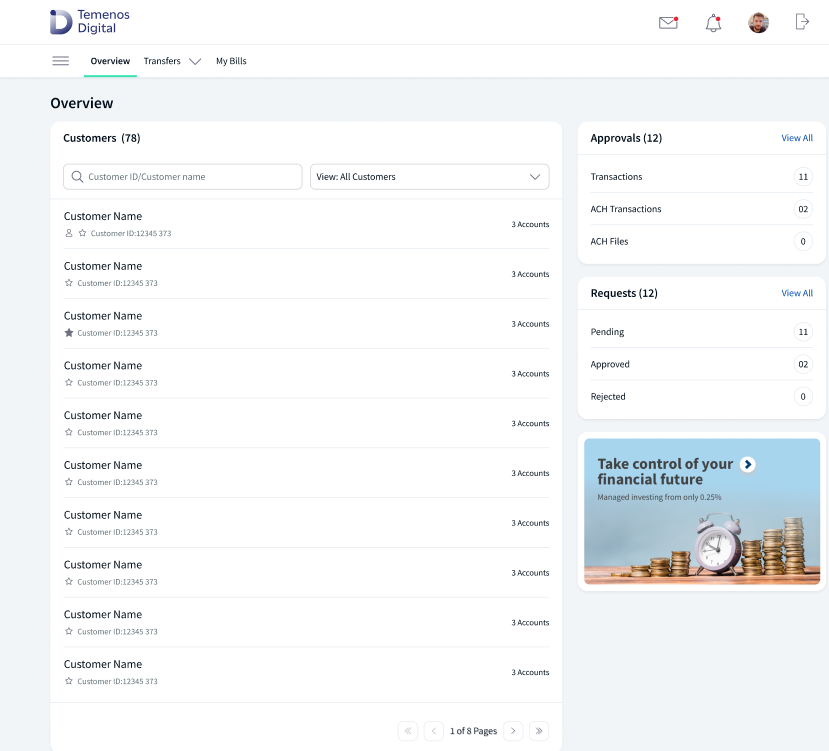Click the Temenos Digital logo
Screen dimensions: 829x751
pos(90,22)
